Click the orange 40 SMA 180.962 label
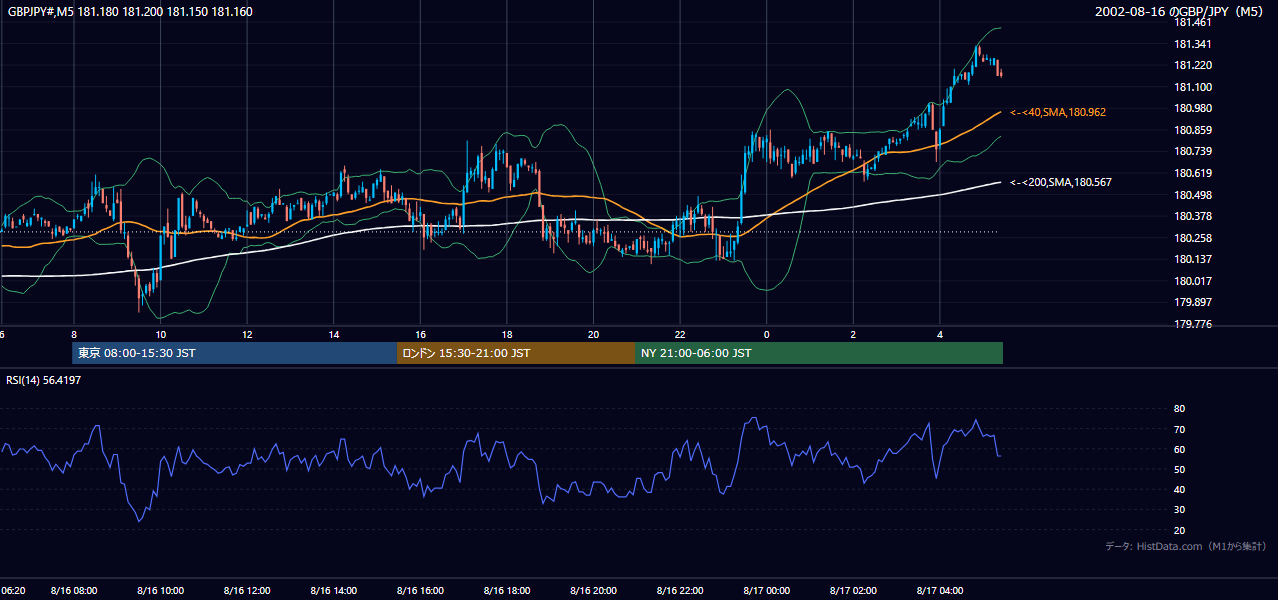 pyautogui.click(x=1058, y=113)
